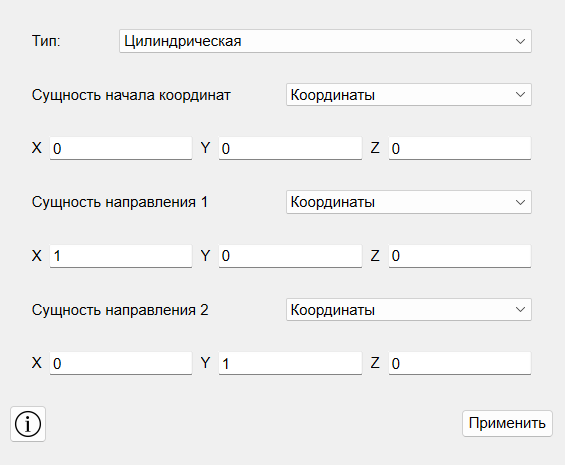Click the direction 2 Z field

pyautogui.click(x=460, y=363)
